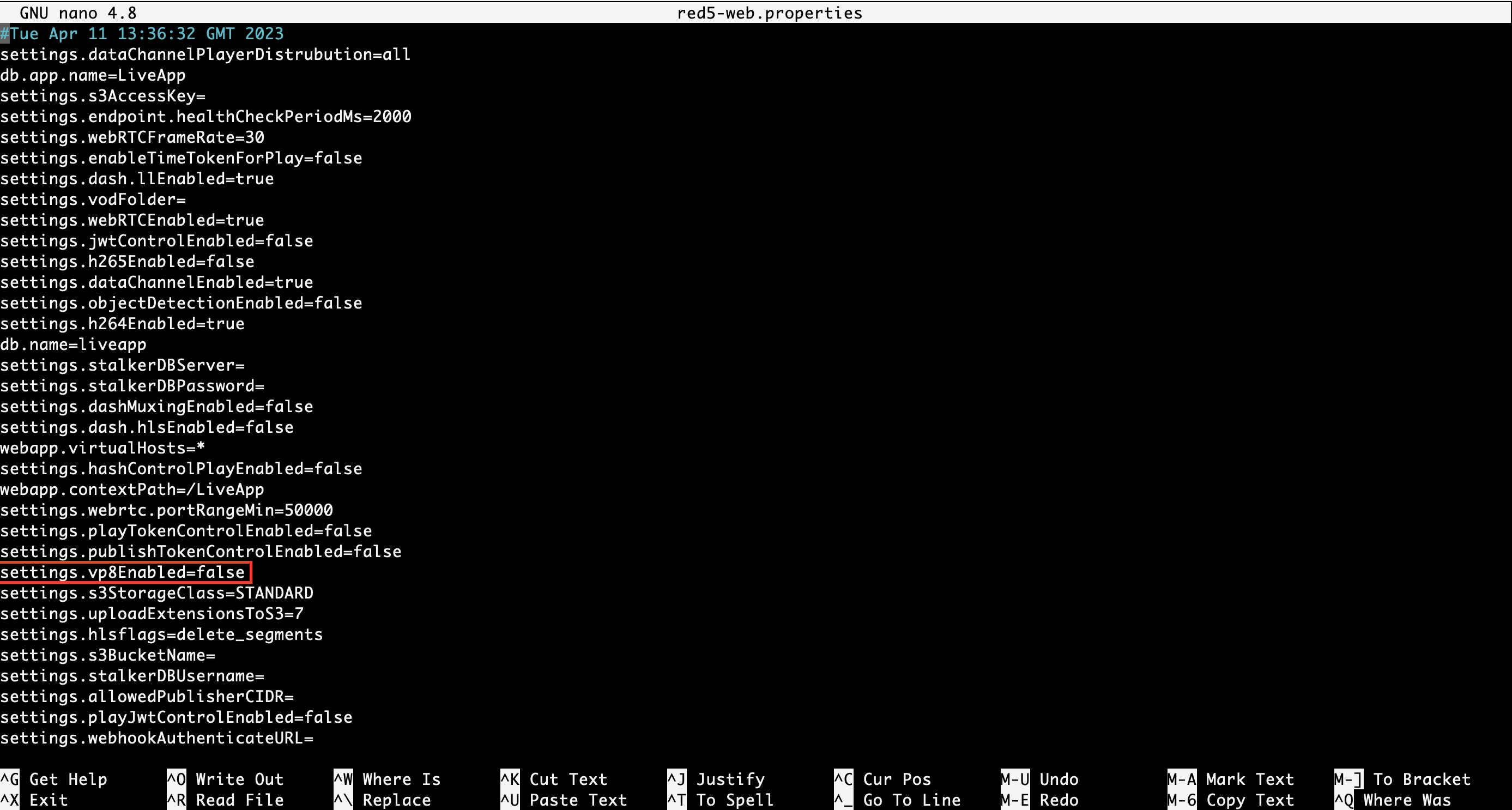The height and width of the screenshot is (810, 1512).
Task: Click the settings.stalkerDBUsername= line
Action: [132, 676]
